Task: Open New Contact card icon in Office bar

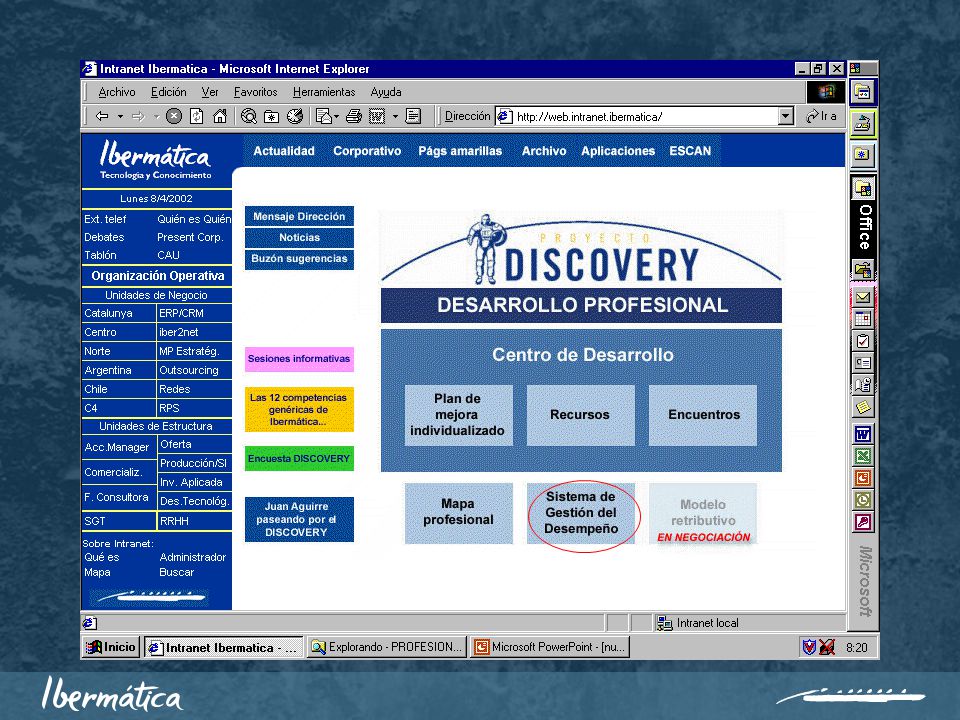Action: [863, 363]
